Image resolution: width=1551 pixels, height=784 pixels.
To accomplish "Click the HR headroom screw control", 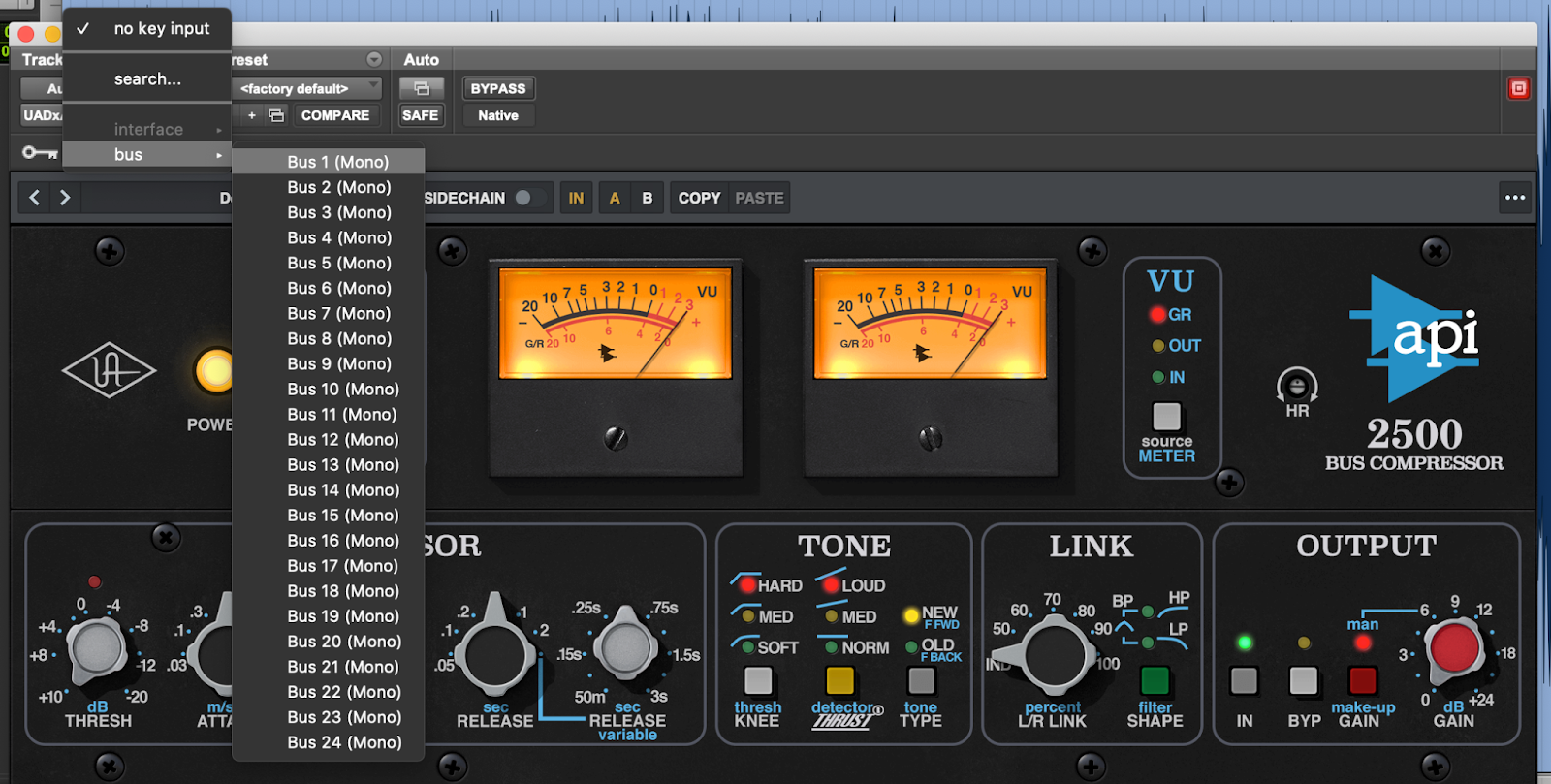I will (1297, 387).
